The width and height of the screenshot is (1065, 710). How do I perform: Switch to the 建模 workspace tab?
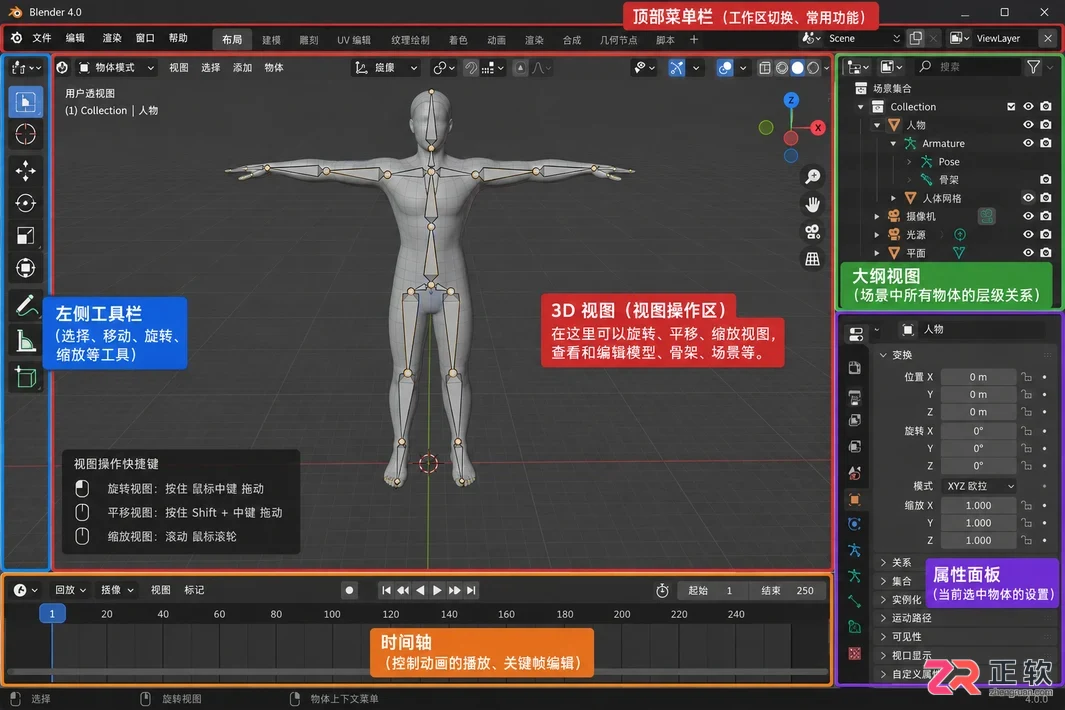[x=271, y=40]
